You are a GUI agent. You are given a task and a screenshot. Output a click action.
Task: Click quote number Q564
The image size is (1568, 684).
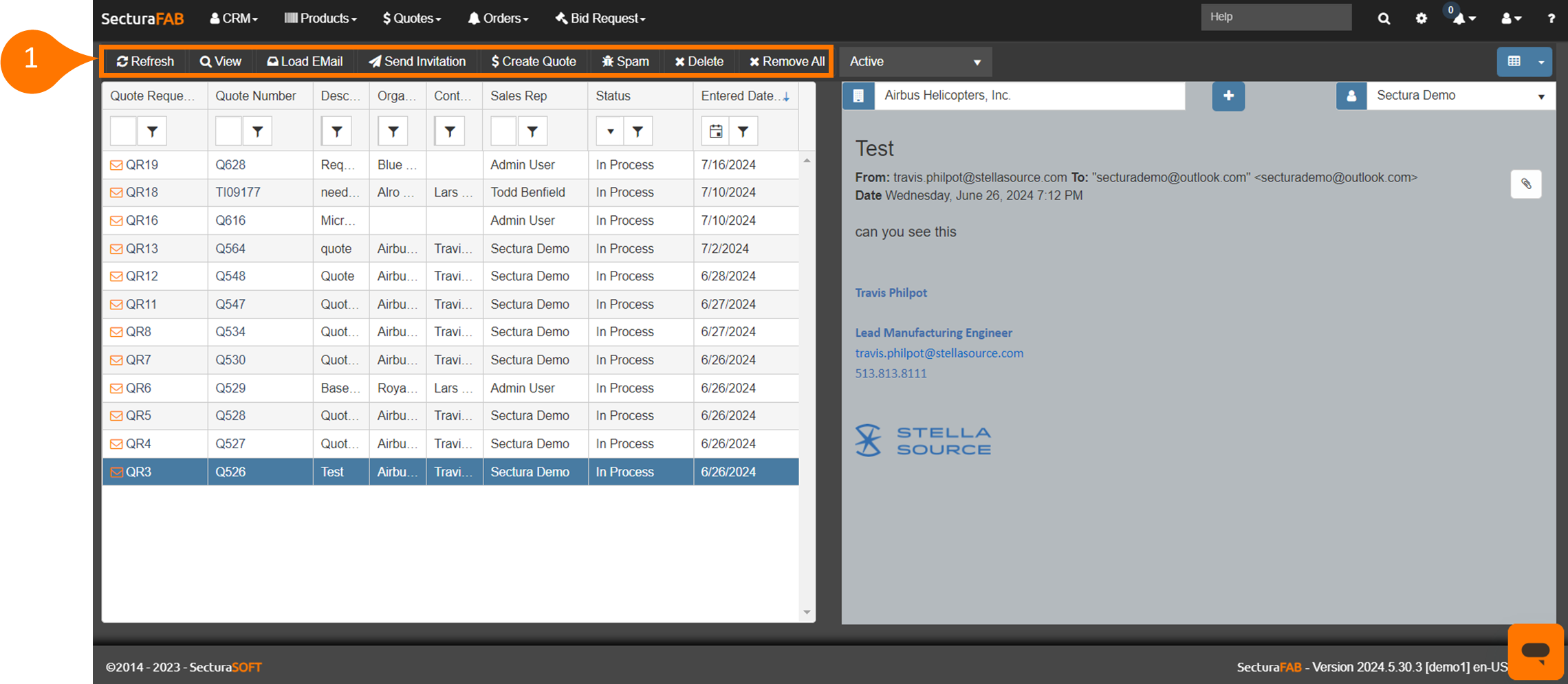point(230,249)
